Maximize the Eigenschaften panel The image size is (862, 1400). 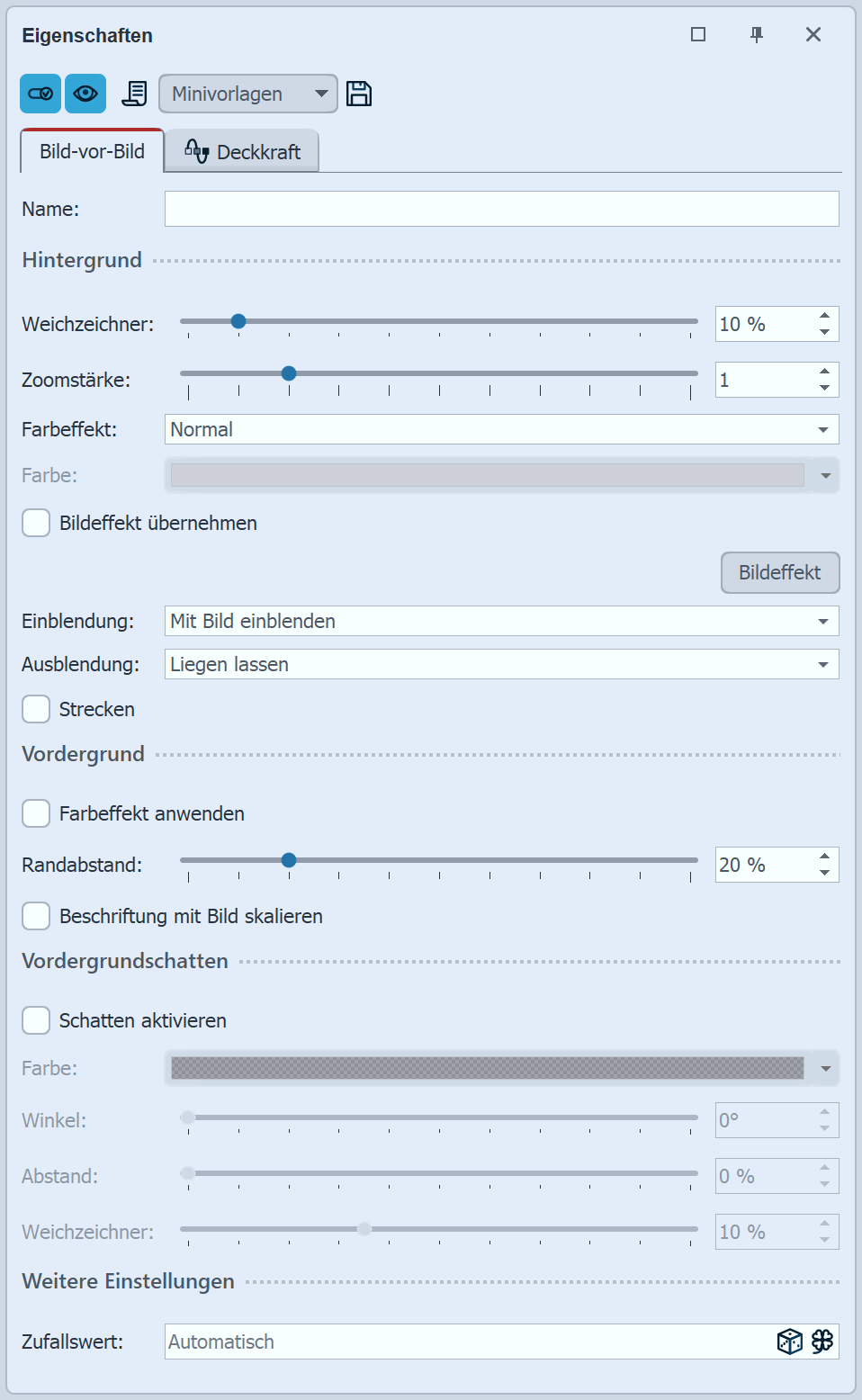(698, 34)
